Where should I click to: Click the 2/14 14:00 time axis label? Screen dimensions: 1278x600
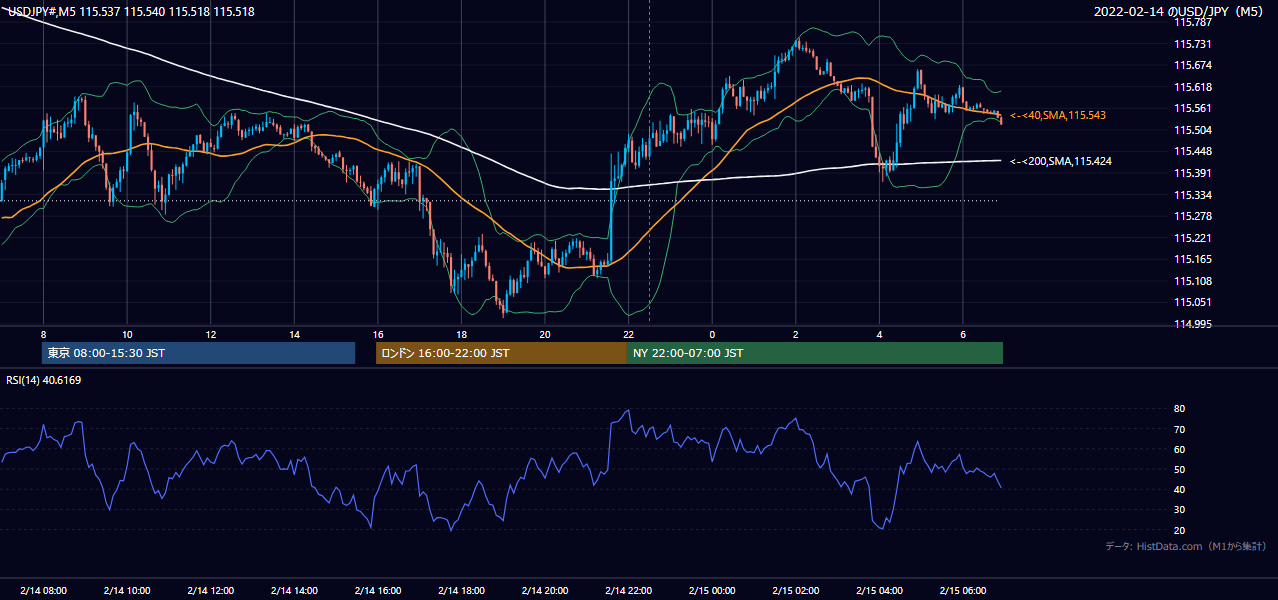tap(294, 590)
